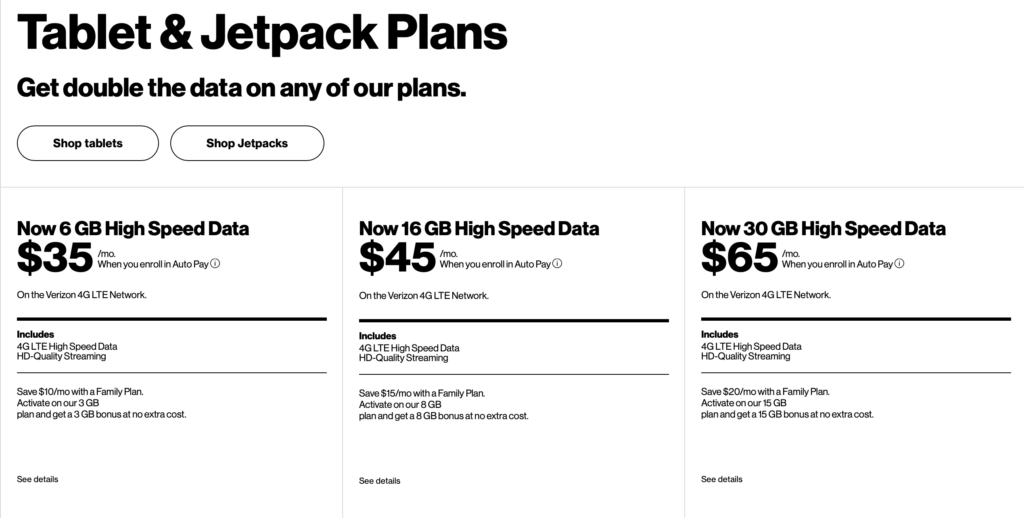Screen dimensions: 1024x518
Task: Click Includes label in the $45 plan
Action: 377,336
